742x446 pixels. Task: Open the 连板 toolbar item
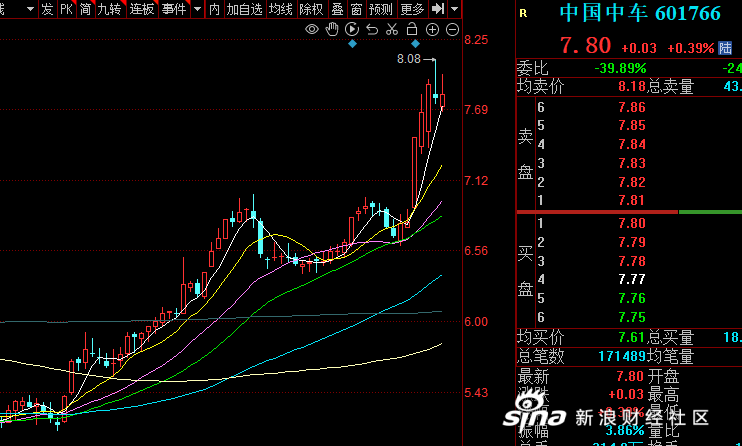(142, 9)
